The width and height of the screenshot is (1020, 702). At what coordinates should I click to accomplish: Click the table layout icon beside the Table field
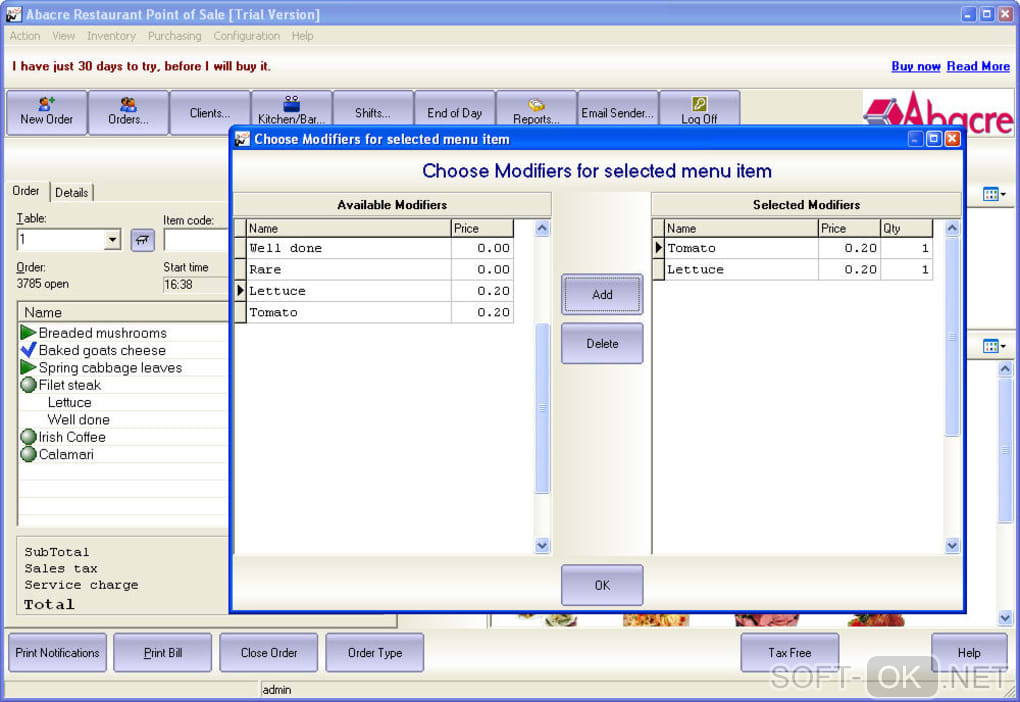coord(142,239)
